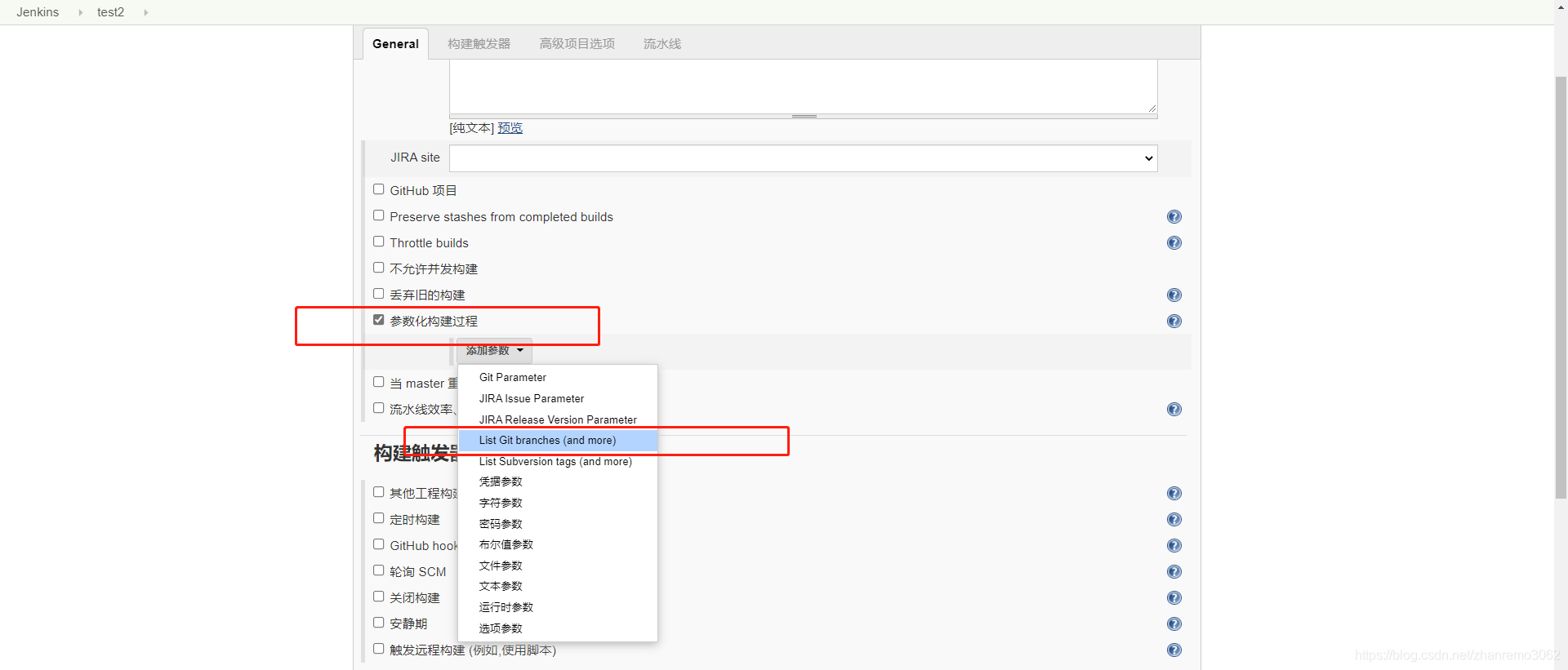
Task: Switch to the General tab
Action: (395, 44)
